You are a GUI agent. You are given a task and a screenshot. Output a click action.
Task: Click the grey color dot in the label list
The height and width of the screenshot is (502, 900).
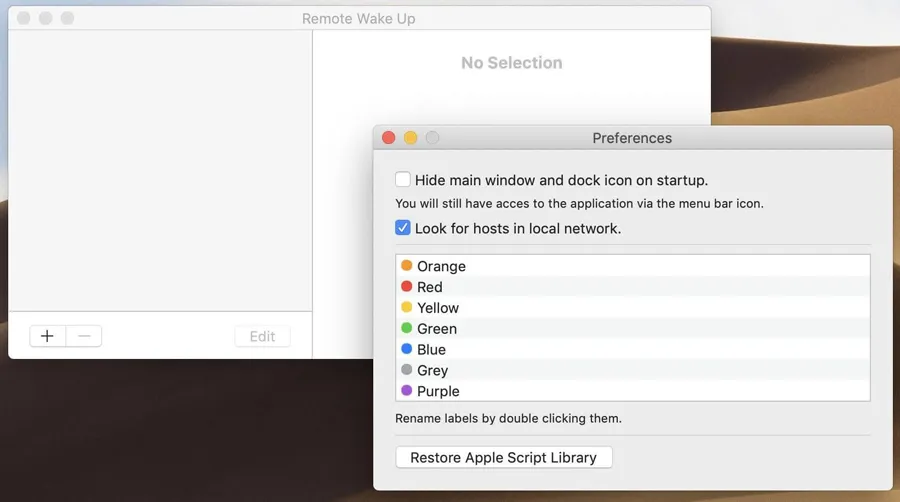406,370
